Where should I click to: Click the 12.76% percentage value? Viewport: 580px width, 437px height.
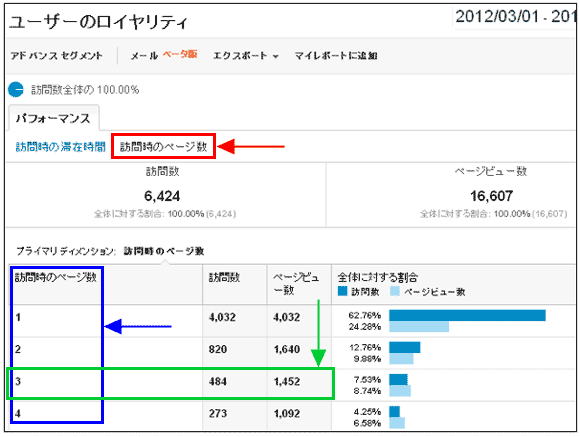(x=365, y=347)
